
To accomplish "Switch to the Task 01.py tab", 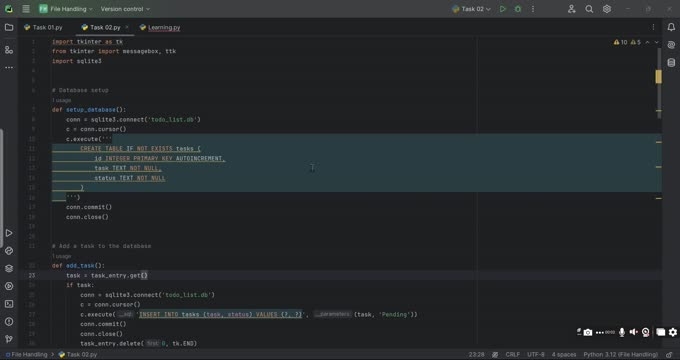I will 43,27.
